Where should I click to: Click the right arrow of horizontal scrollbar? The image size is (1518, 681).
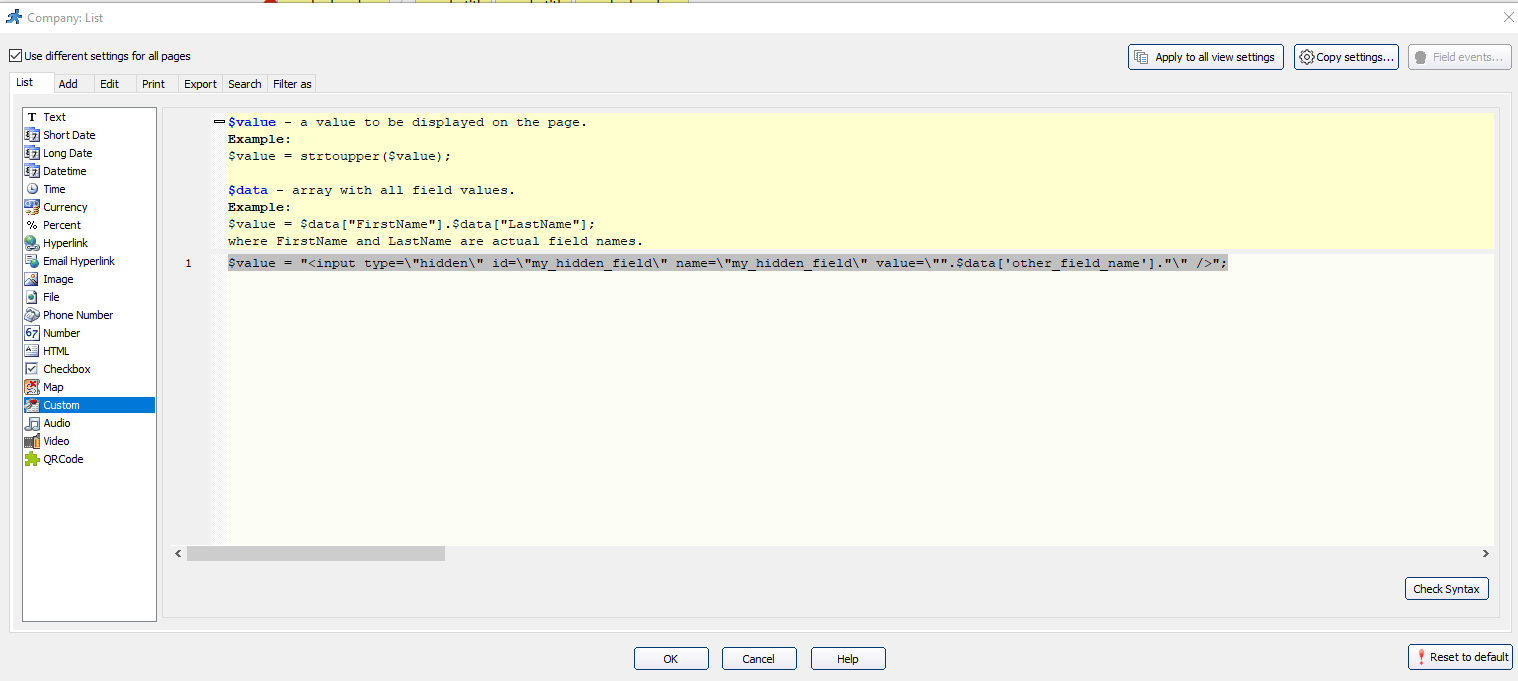point(1486,553)
